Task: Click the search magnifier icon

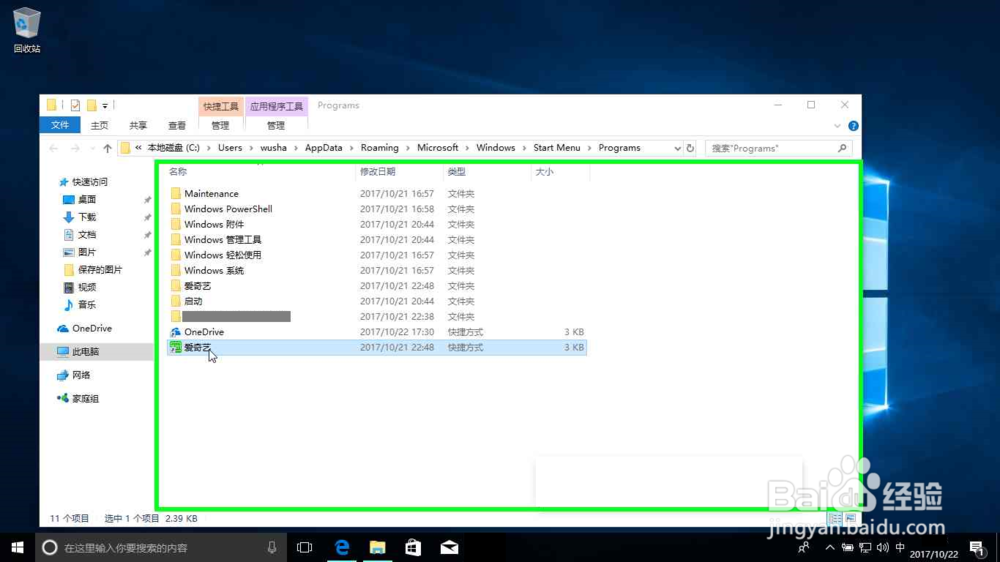Action: pyautogui.click(x=842, y=148)
